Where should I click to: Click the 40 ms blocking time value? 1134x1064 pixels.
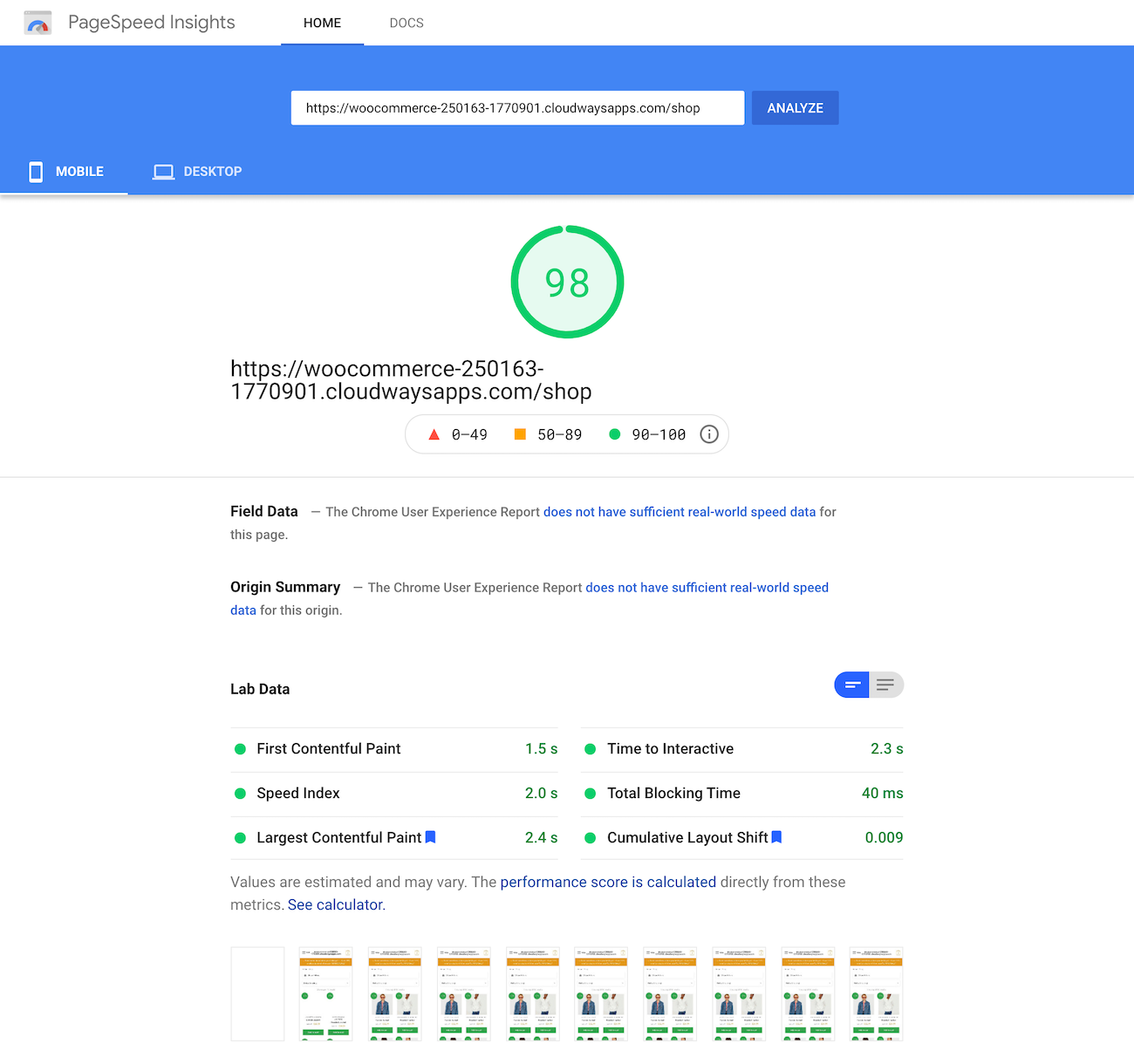point(882,794)
